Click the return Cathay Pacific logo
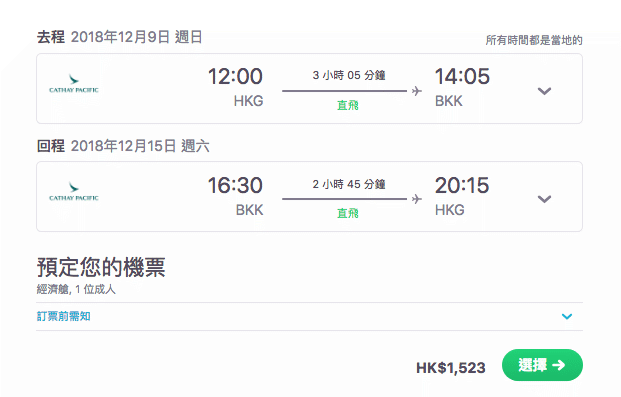The height and width of the screenshot is (397, 621). click(x=74, y=192)
